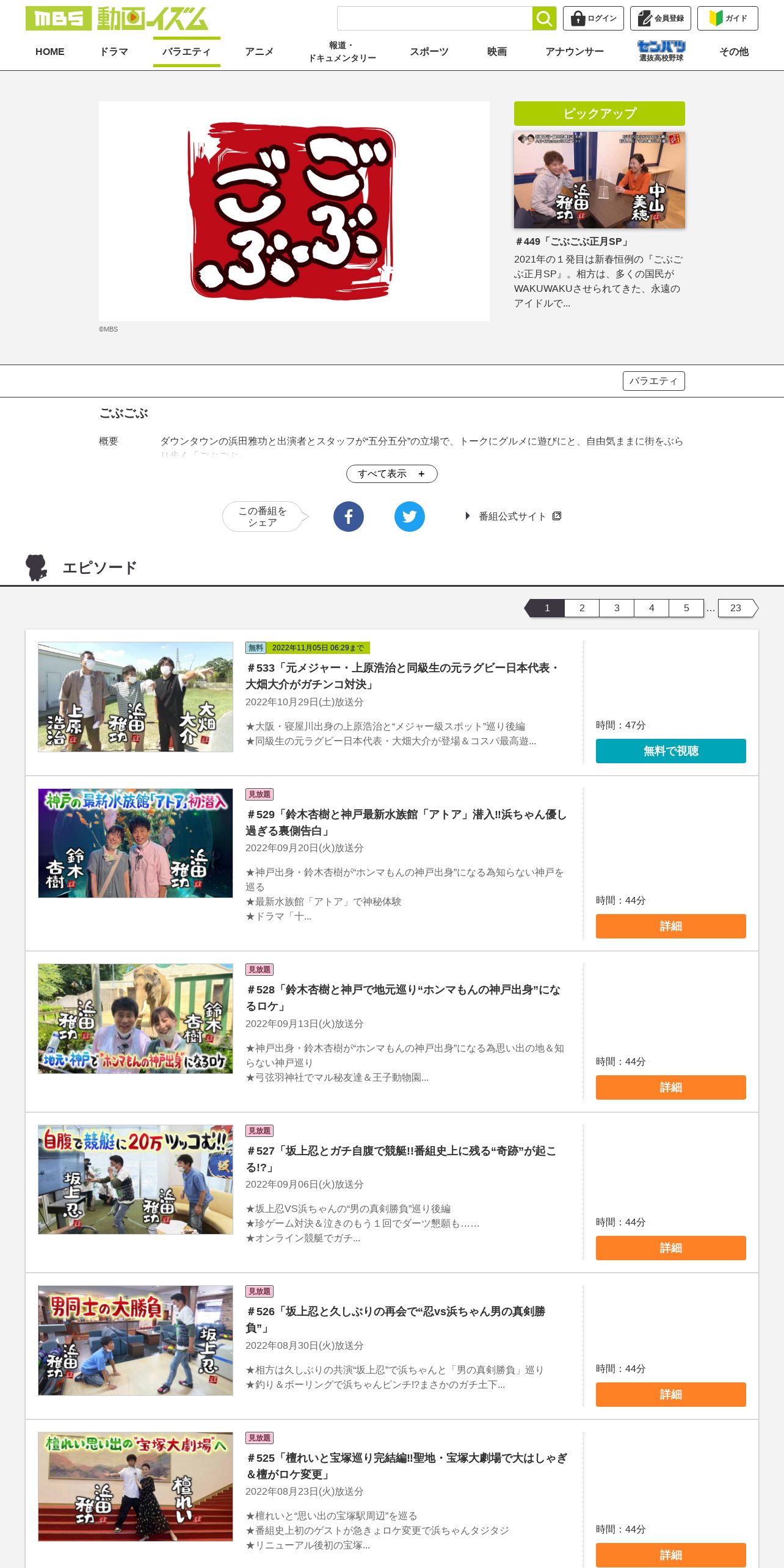
Task: Click 詳細 button for episode #526
Action: pyautogui.click(x=671, y=1395)
